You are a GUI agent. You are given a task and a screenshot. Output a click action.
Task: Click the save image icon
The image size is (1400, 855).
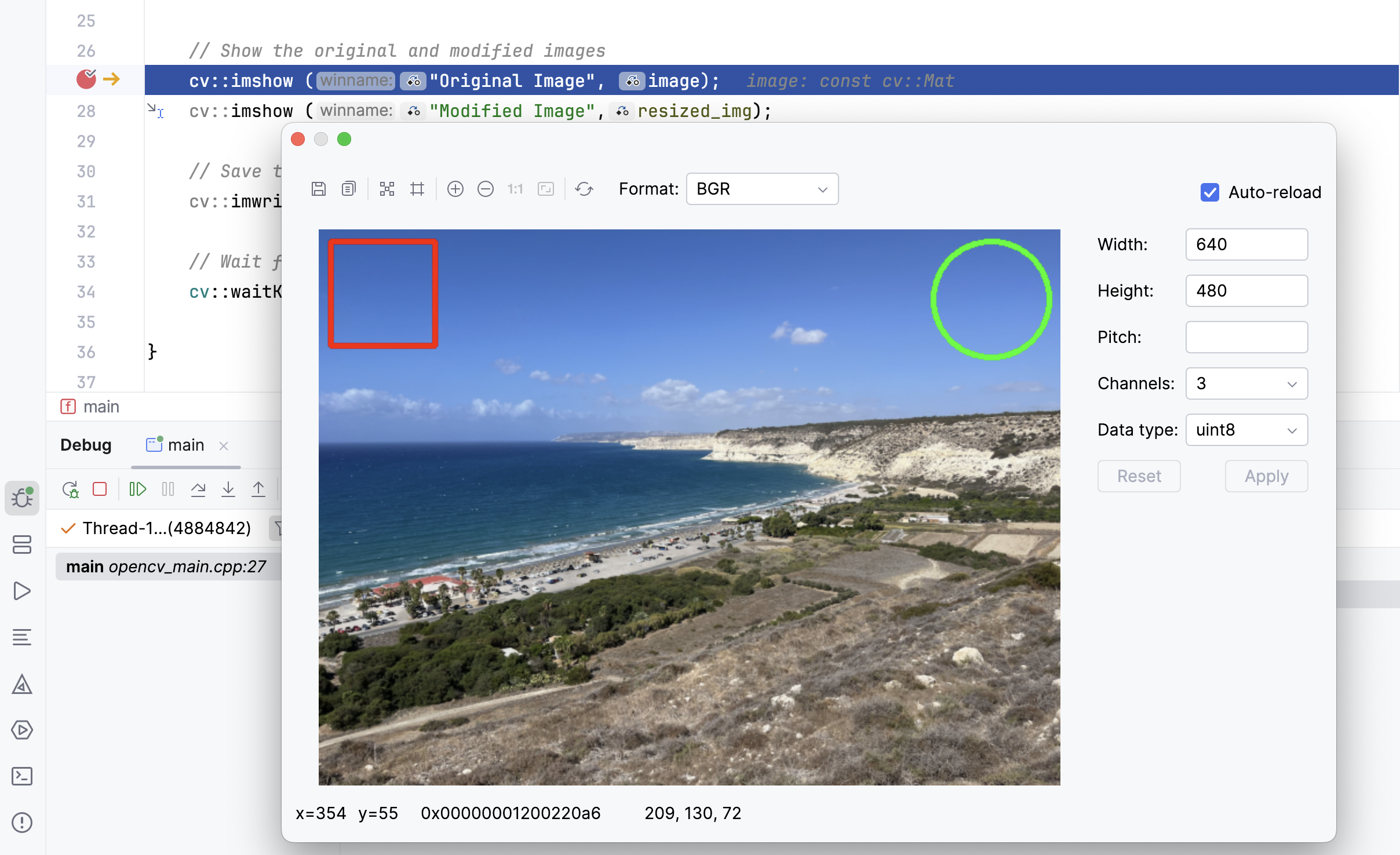[319, 190]
